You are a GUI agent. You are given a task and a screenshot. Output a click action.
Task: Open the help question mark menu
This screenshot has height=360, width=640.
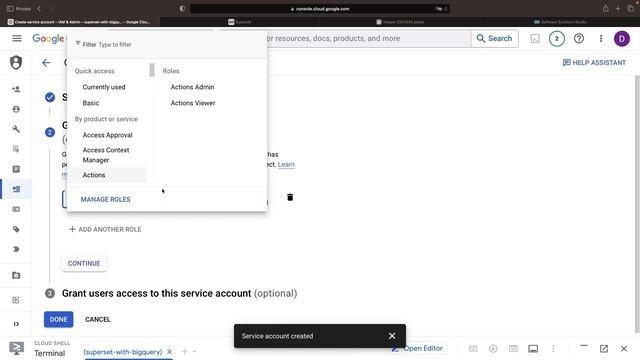(x=579, y=38)
